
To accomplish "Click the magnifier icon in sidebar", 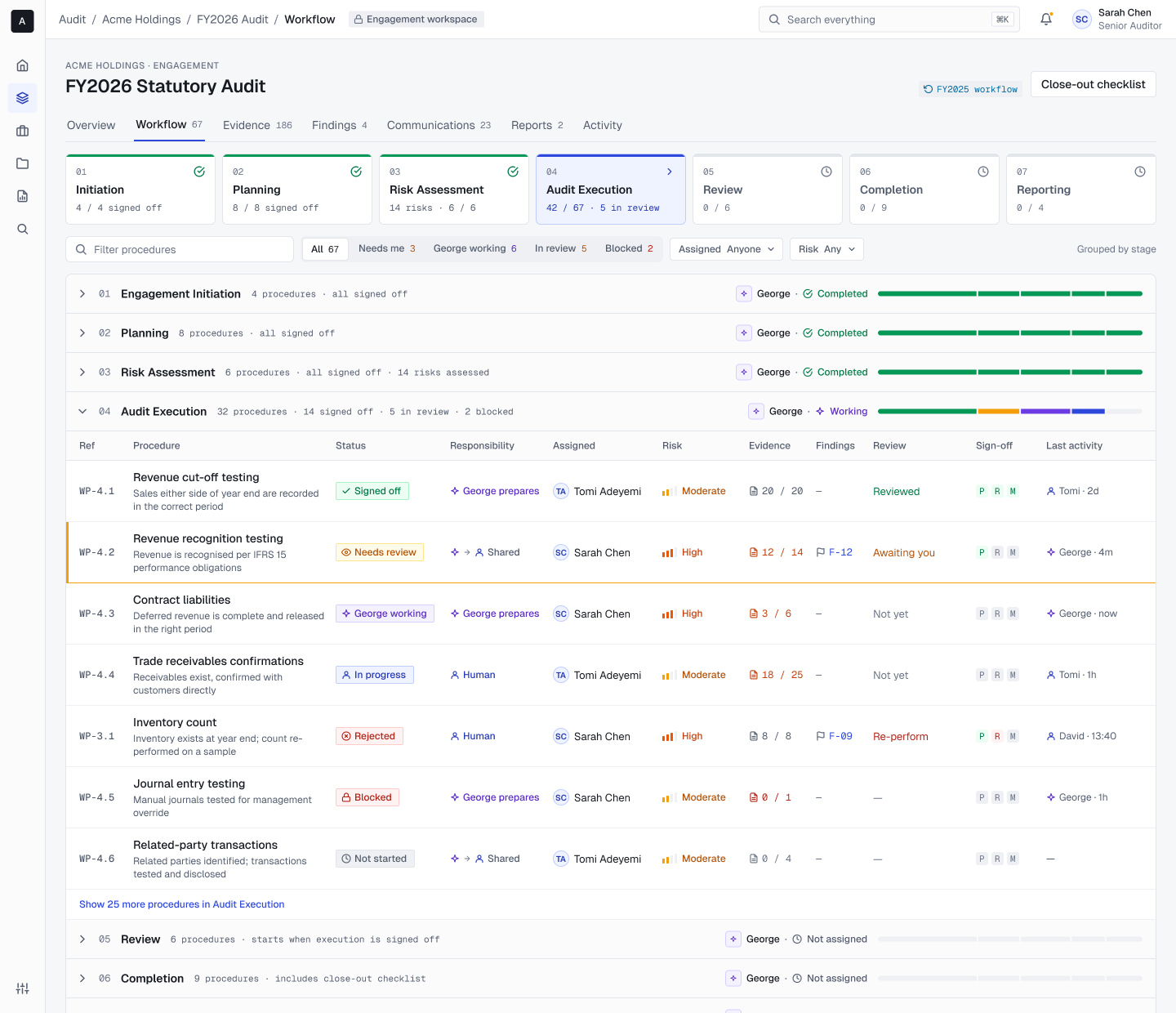I will coord(23,229).
